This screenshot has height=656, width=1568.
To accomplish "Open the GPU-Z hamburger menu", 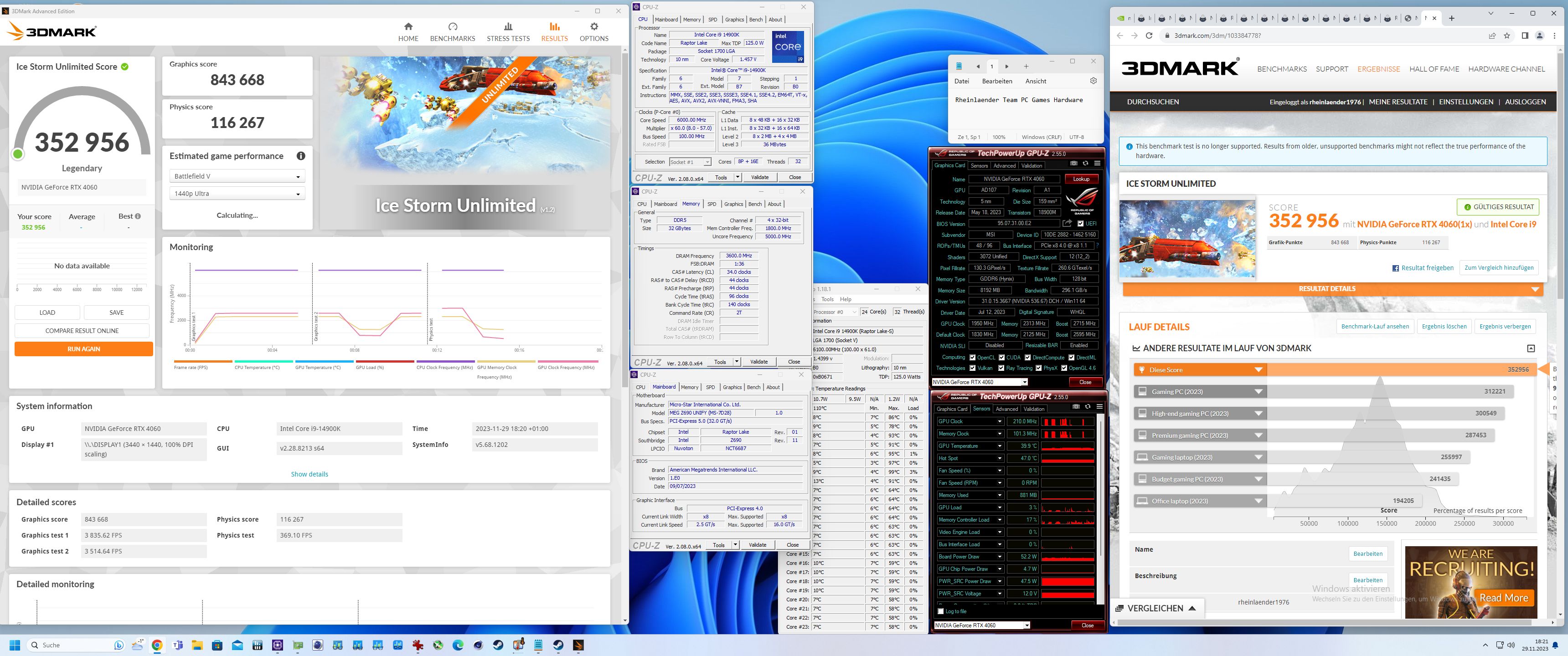I will coord(1097,163).
